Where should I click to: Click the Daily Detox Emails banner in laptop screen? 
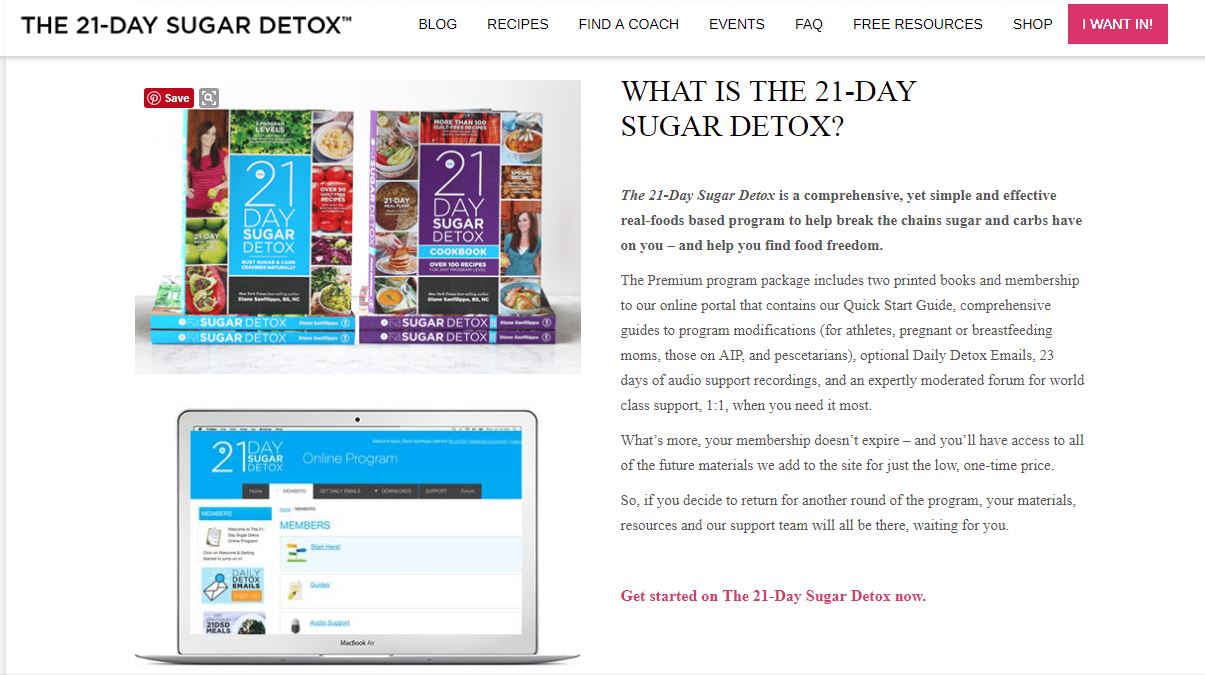(x=233, y=585)
